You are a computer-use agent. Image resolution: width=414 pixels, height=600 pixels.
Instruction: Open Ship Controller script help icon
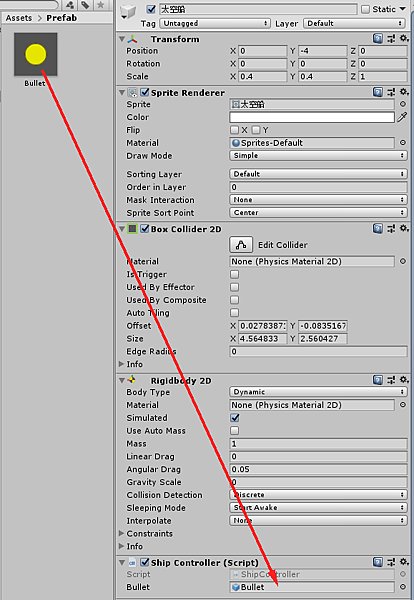377,562
